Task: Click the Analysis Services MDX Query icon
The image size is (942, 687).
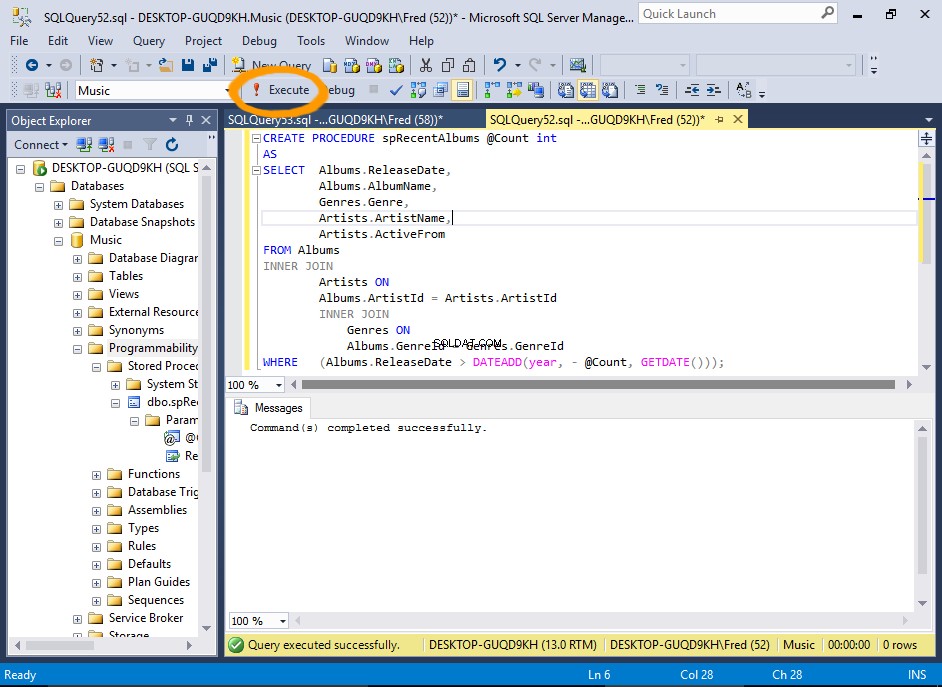Action: coord(351,65)
